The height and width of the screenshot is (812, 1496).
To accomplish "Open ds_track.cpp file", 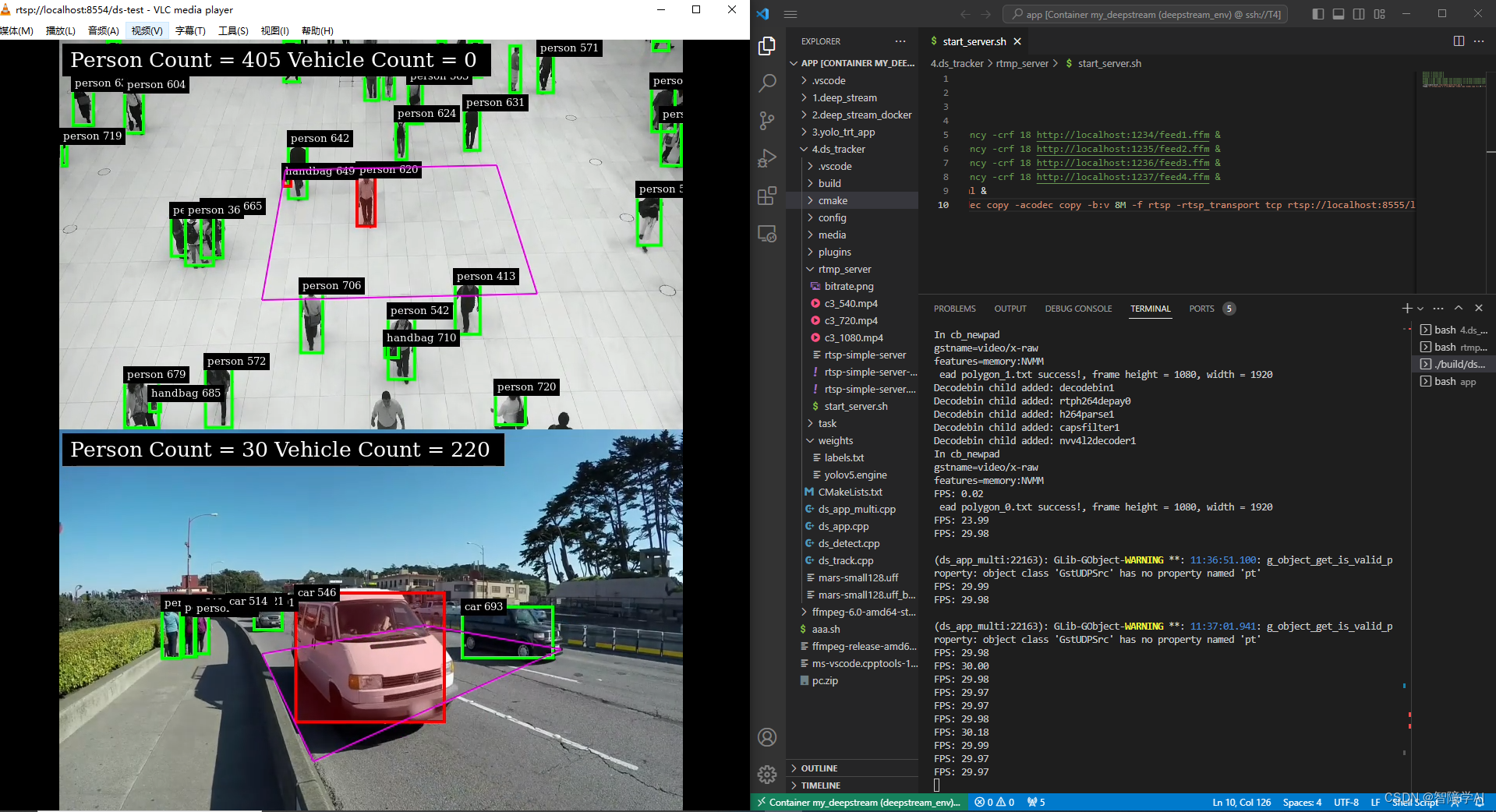I will coord(852,561).
